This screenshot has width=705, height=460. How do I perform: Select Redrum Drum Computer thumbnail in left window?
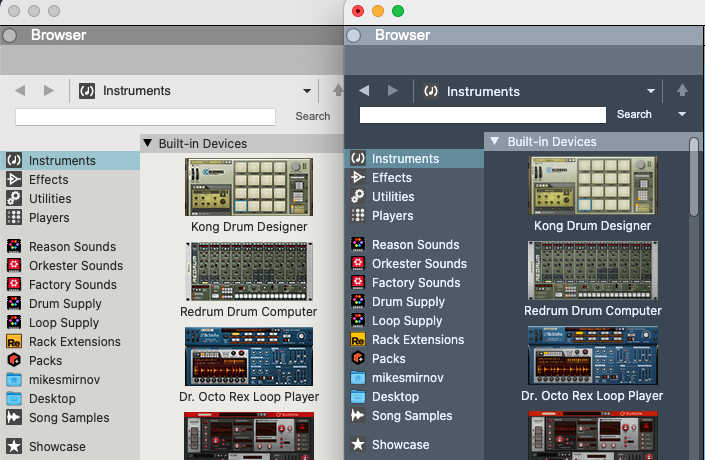point(249,272)
